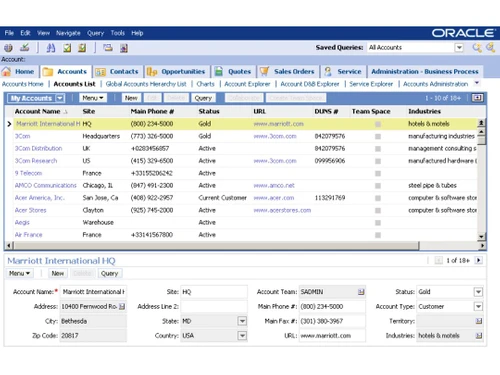Toggle Team Space checkbox for AMCO Communications
This screenshot has height=375, width=500.
(x=378, y=186)
